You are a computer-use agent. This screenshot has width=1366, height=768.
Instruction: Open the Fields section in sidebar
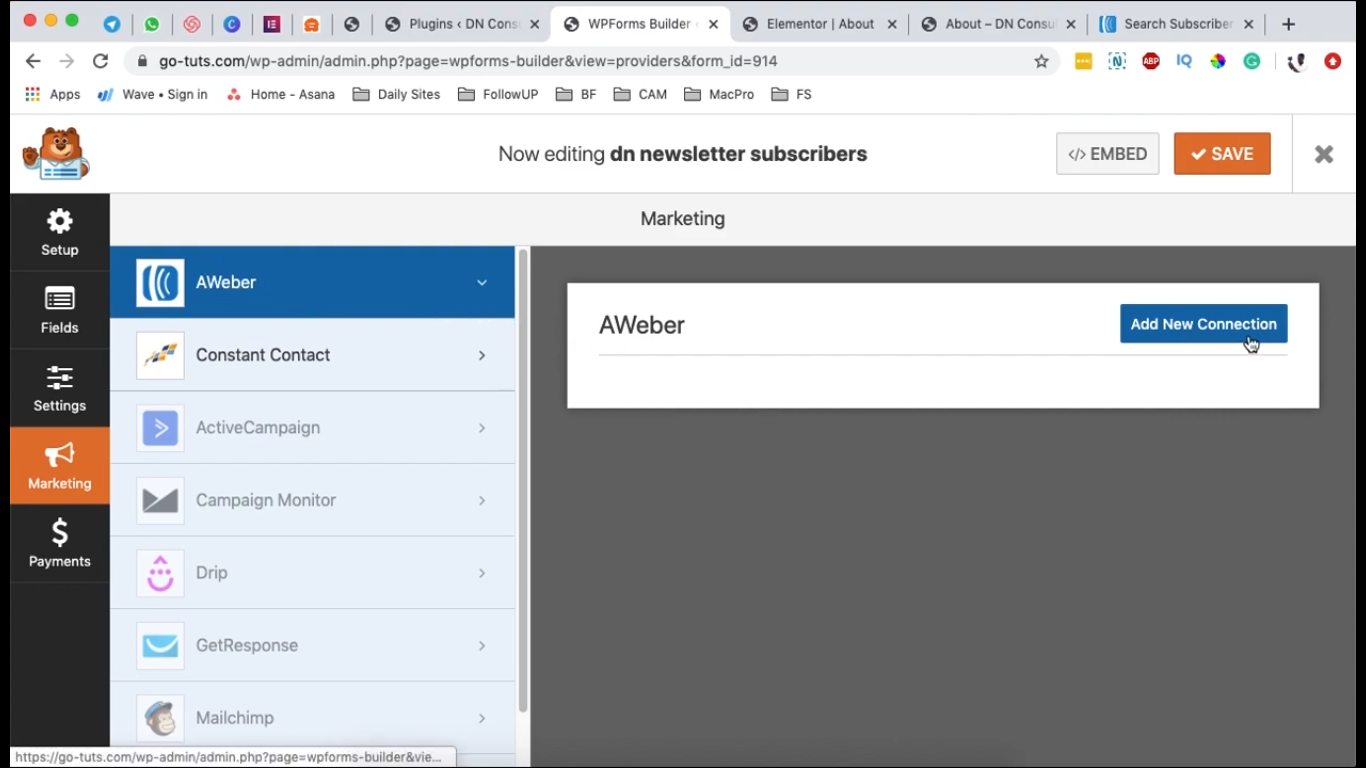[60, 310]
